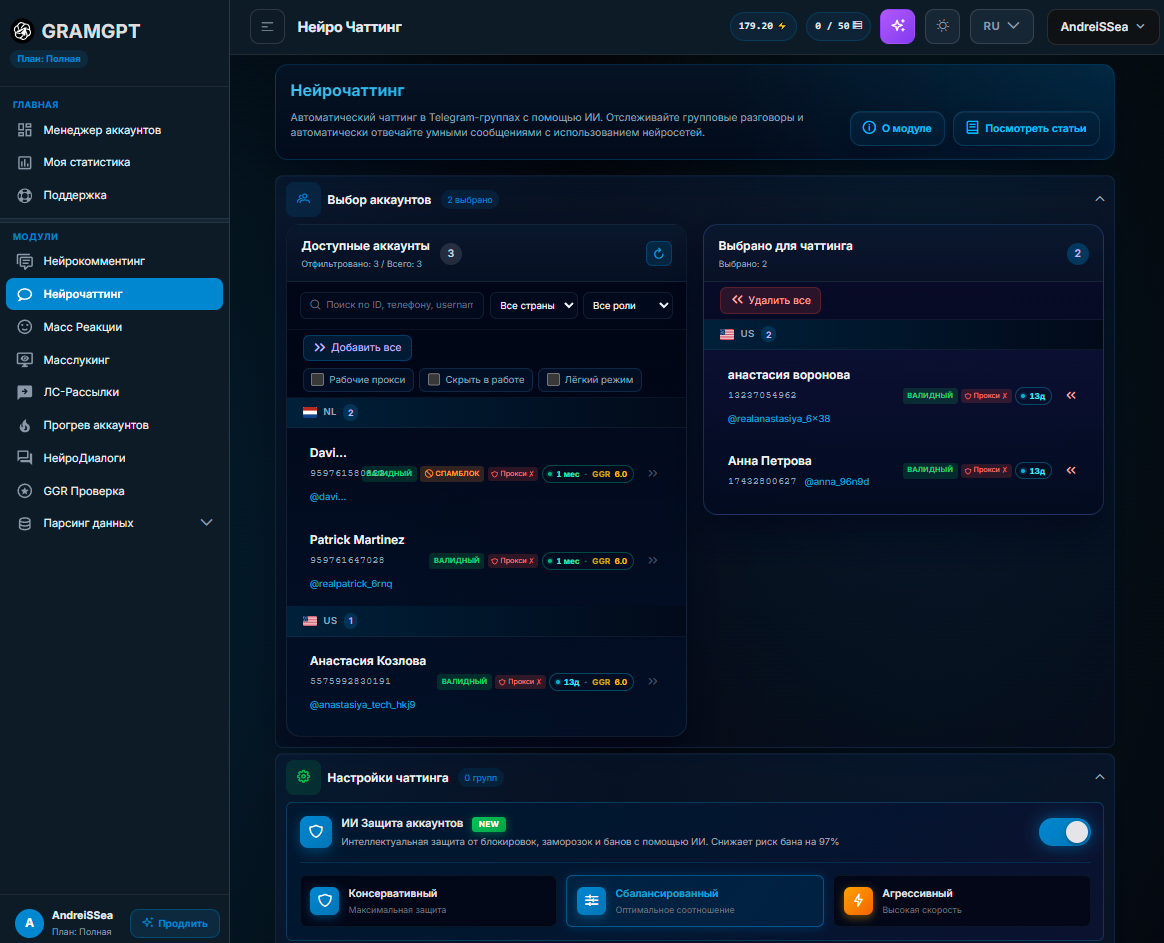The image size is (1164, 943).
Task: Click the План: Полная badge under logo
Action: (49, 59)
